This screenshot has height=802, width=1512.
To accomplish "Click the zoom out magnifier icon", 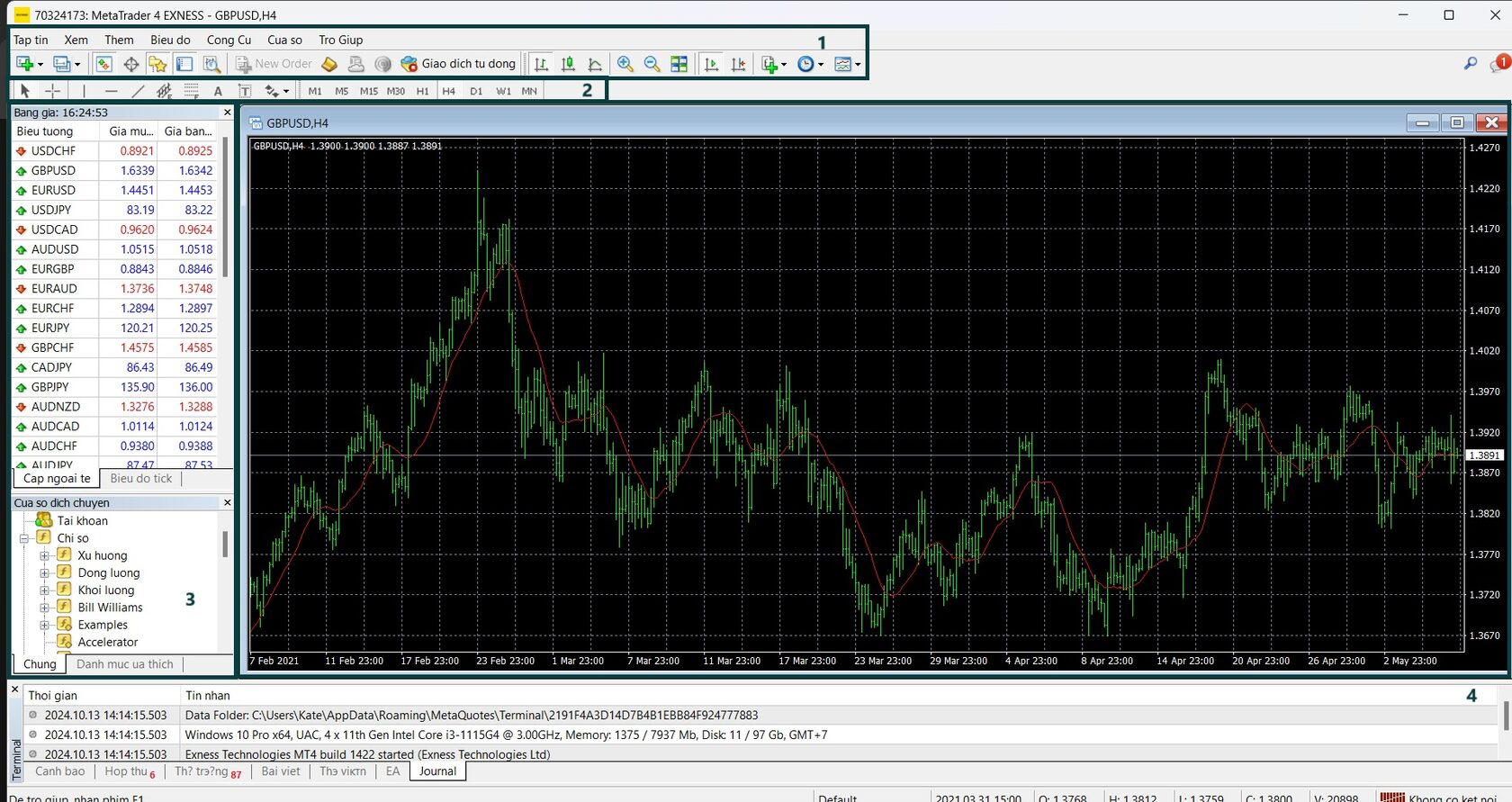I will (652, 64).
